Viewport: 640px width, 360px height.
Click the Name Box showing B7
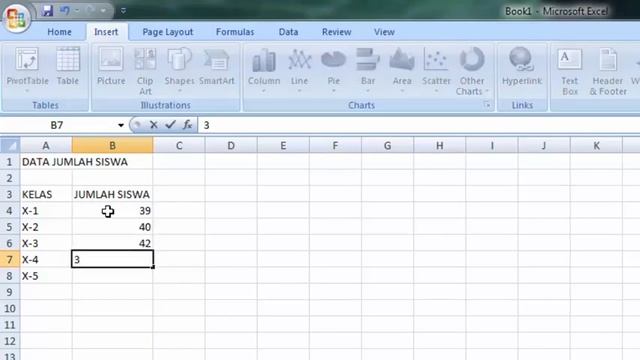click(57, 125)
